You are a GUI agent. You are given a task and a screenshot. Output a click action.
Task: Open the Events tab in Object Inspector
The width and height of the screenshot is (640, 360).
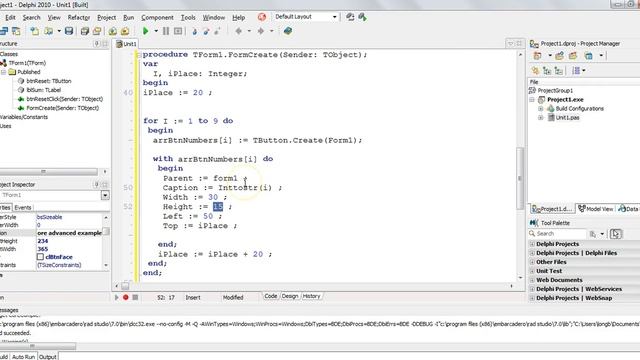(23, 207)
